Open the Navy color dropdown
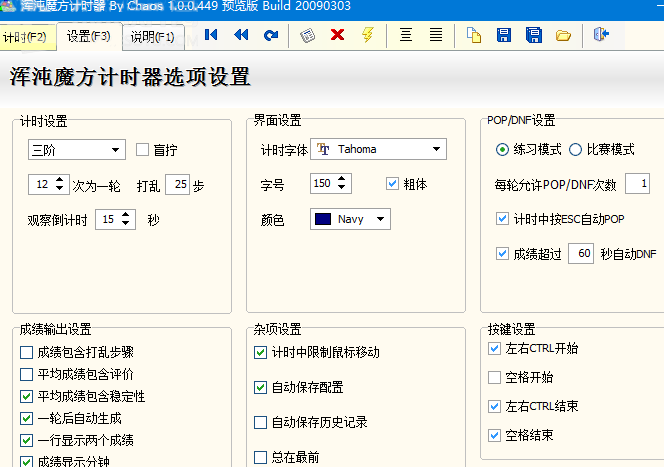The width and height of the screenshot is (664, 467). click(380, 219)
